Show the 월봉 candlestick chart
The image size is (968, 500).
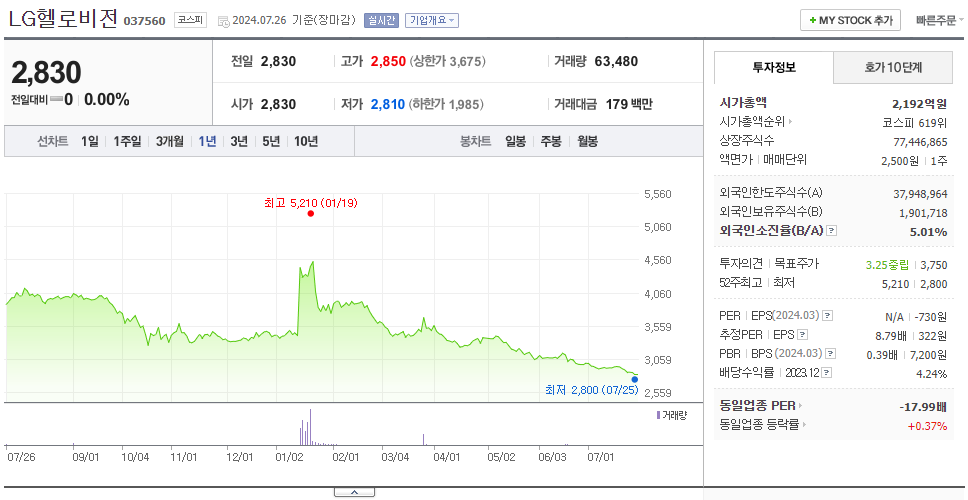pyautogui.click(x=588, y=141)
